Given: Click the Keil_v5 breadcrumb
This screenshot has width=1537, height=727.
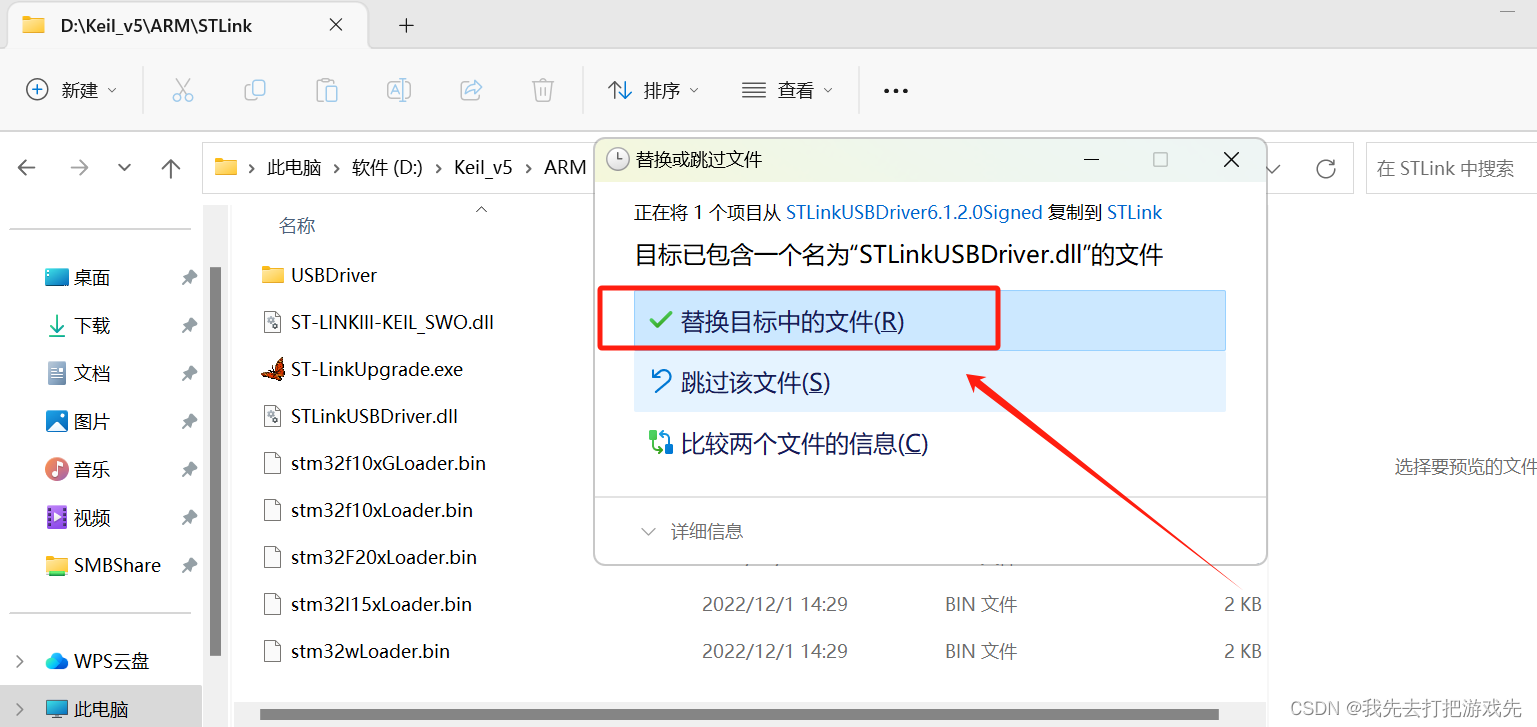Looking at the screenshot, I should [483, 168].
